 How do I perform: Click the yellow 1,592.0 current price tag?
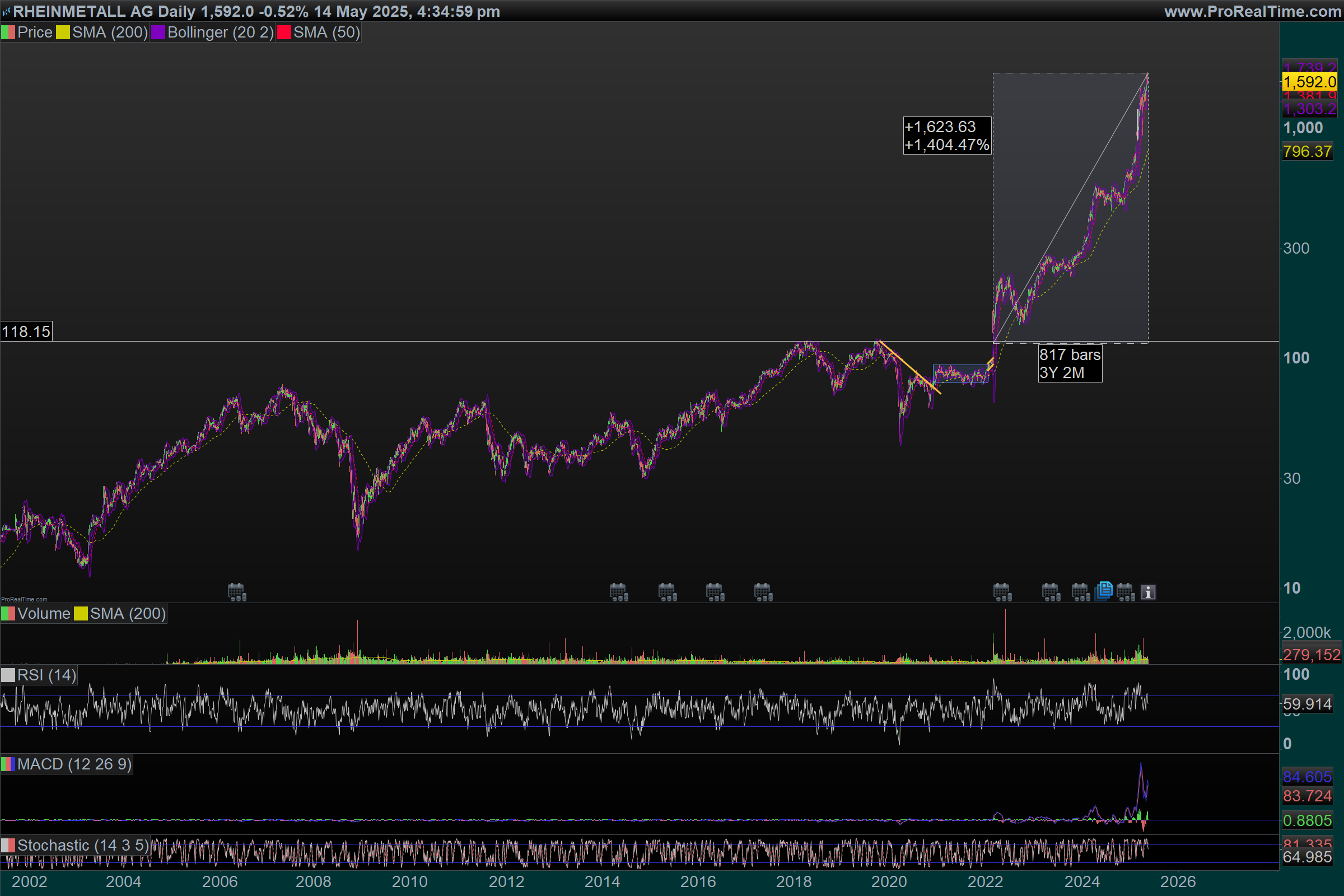pos(1309,82)
